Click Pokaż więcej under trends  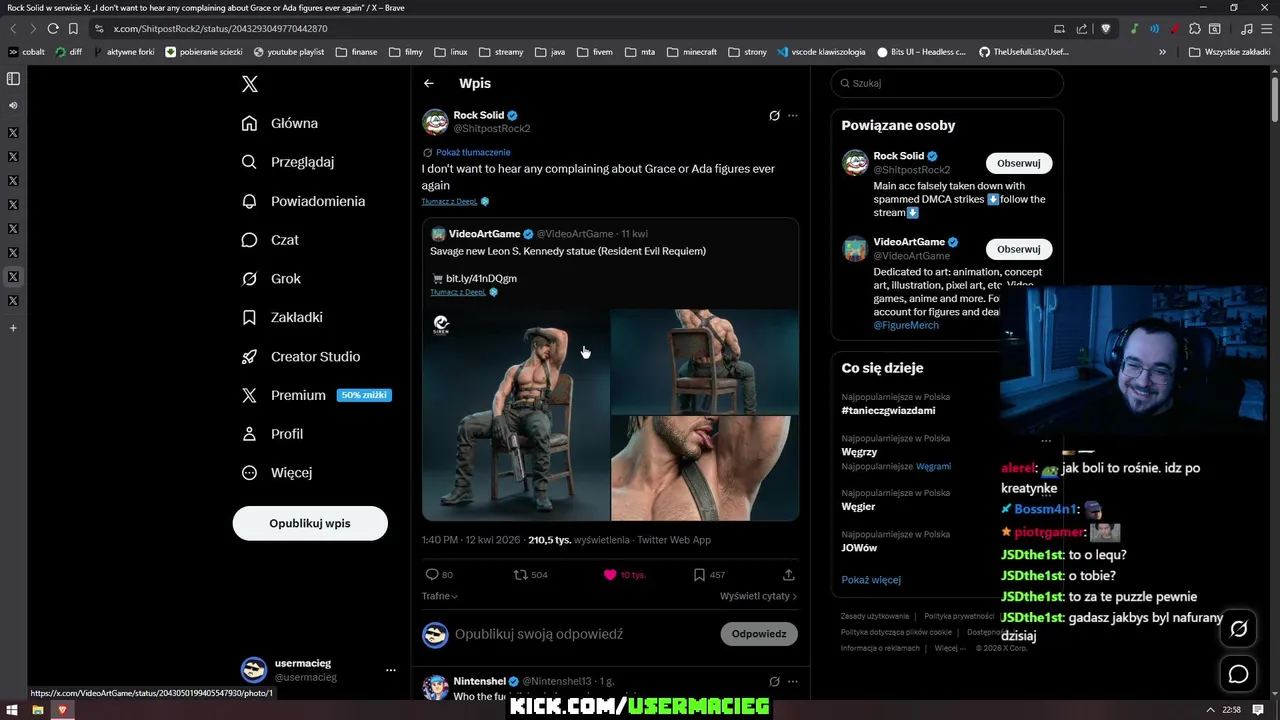[x=871, y=580]
